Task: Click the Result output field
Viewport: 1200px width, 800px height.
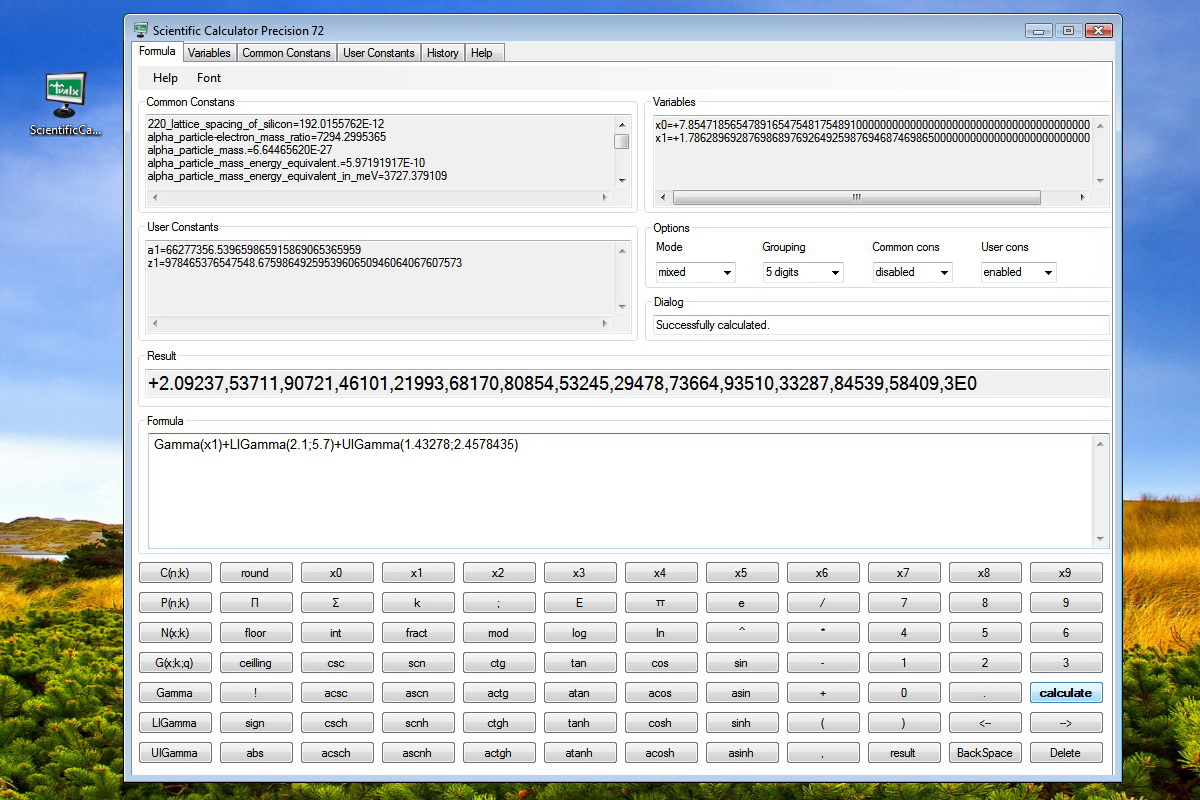Action: pyautogui.click(x=627, y=384)
